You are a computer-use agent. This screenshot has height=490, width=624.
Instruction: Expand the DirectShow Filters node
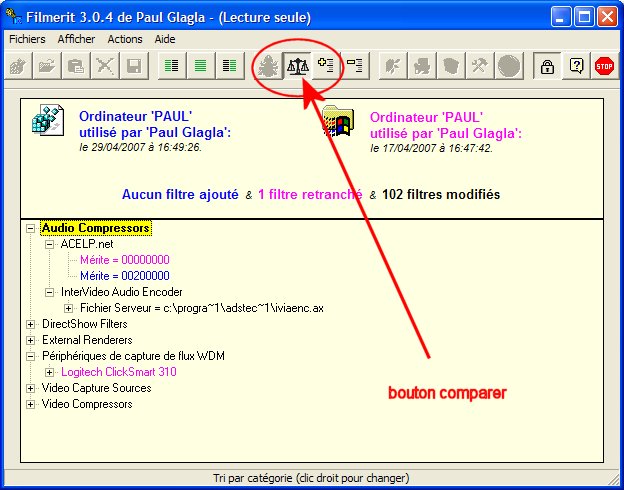tap(30, 324)
